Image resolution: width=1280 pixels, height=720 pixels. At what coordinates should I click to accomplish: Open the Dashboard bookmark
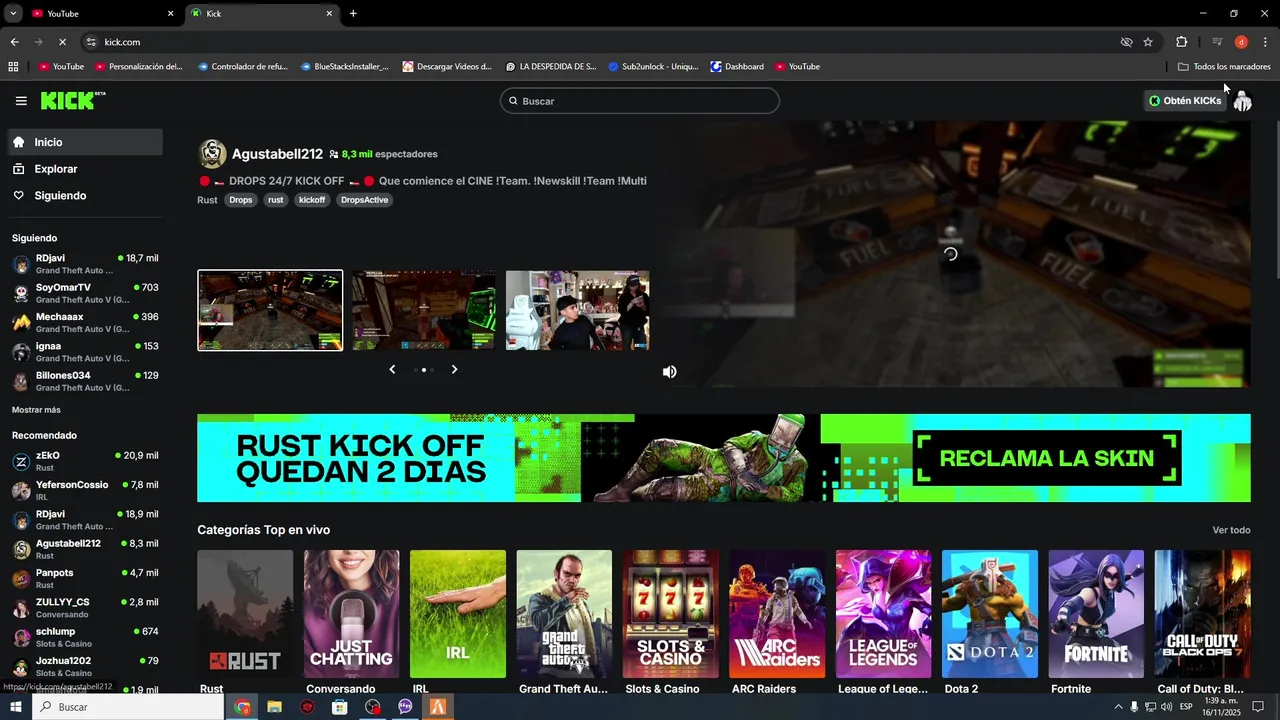(x=737, y=67)
